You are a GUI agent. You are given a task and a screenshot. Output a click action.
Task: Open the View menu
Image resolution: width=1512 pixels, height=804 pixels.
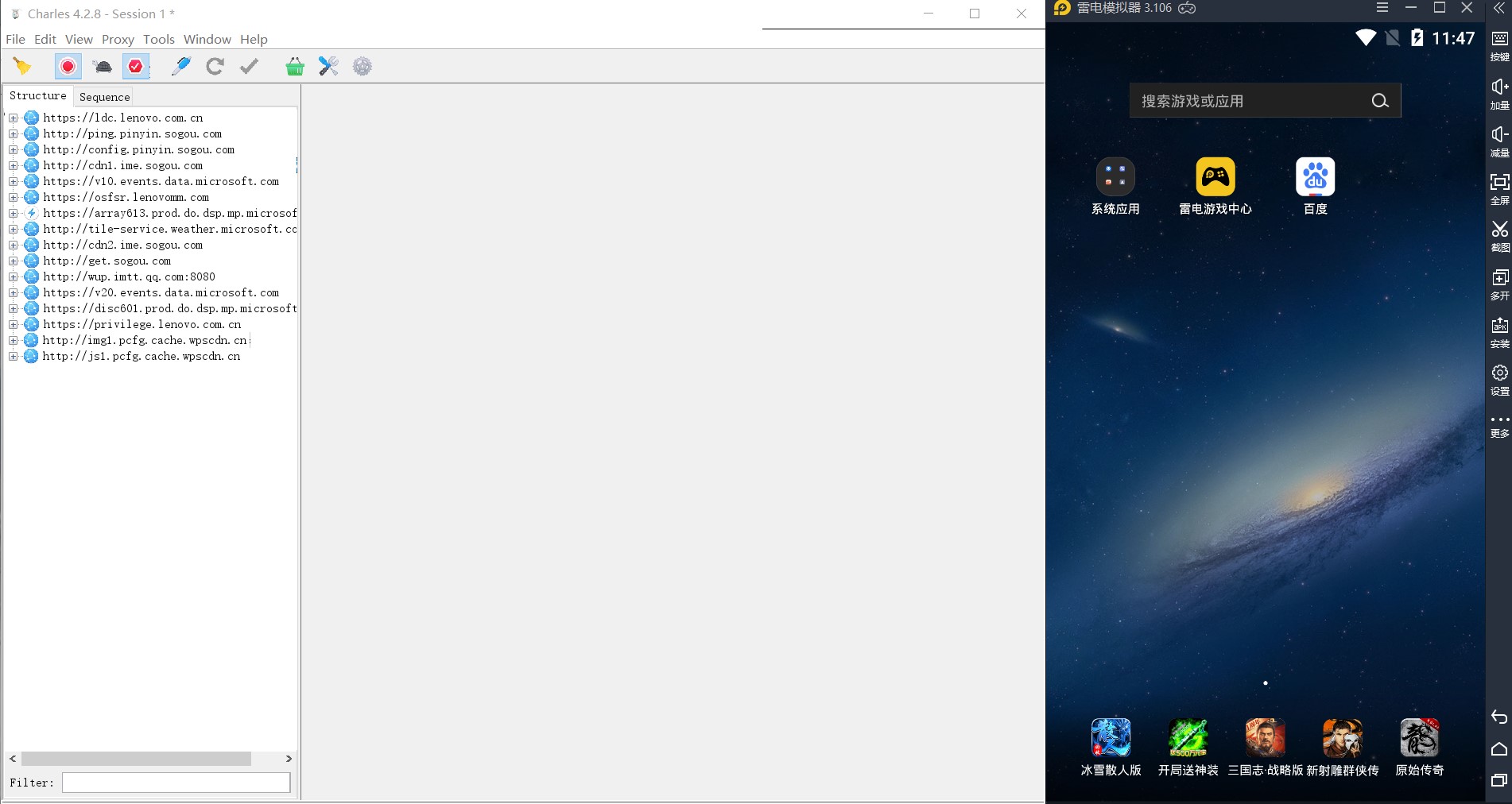click(x=79, y=39)
